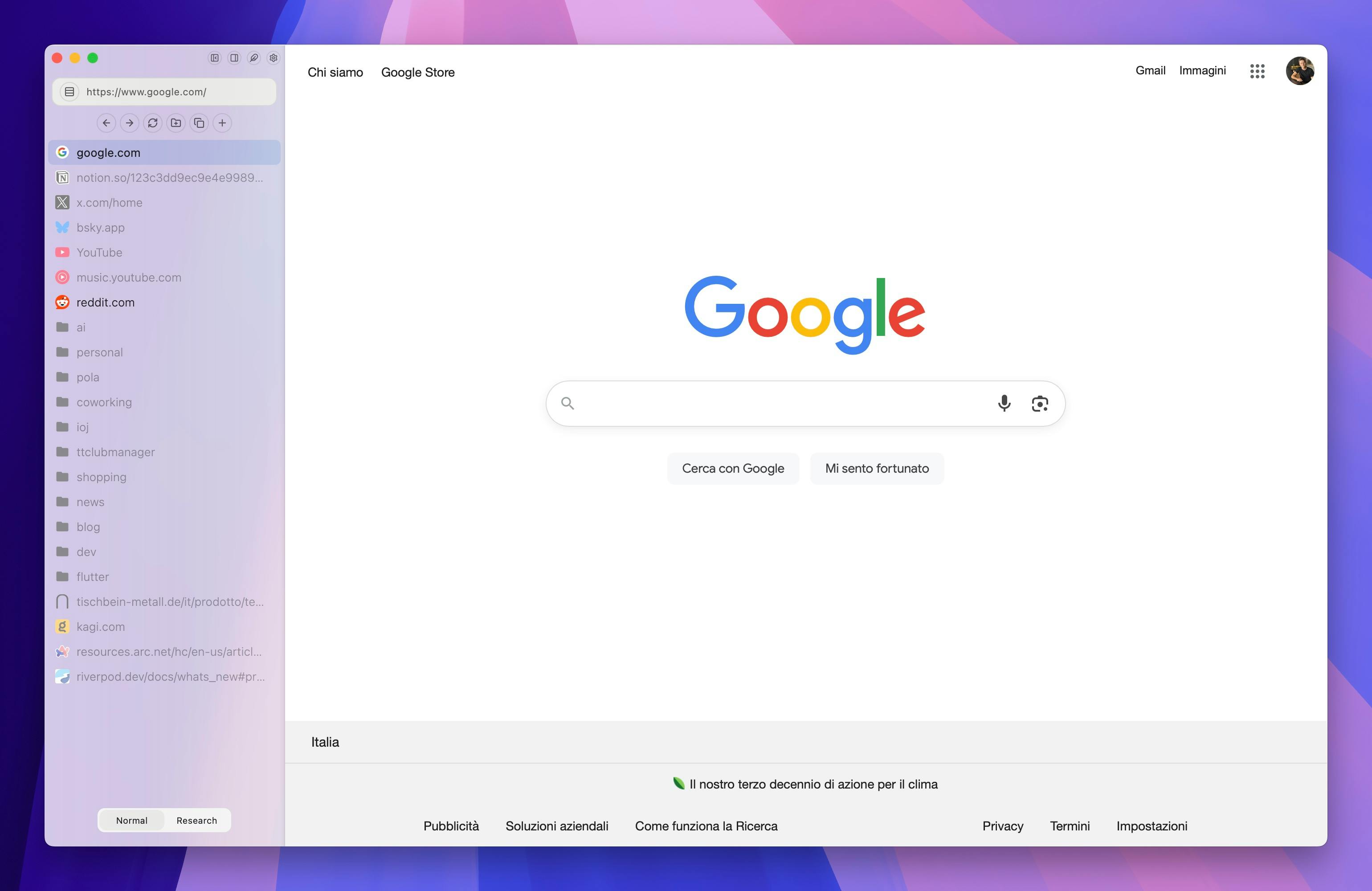Go forward with the right arrow button
1372x891 pixels.
coord(130,123)
